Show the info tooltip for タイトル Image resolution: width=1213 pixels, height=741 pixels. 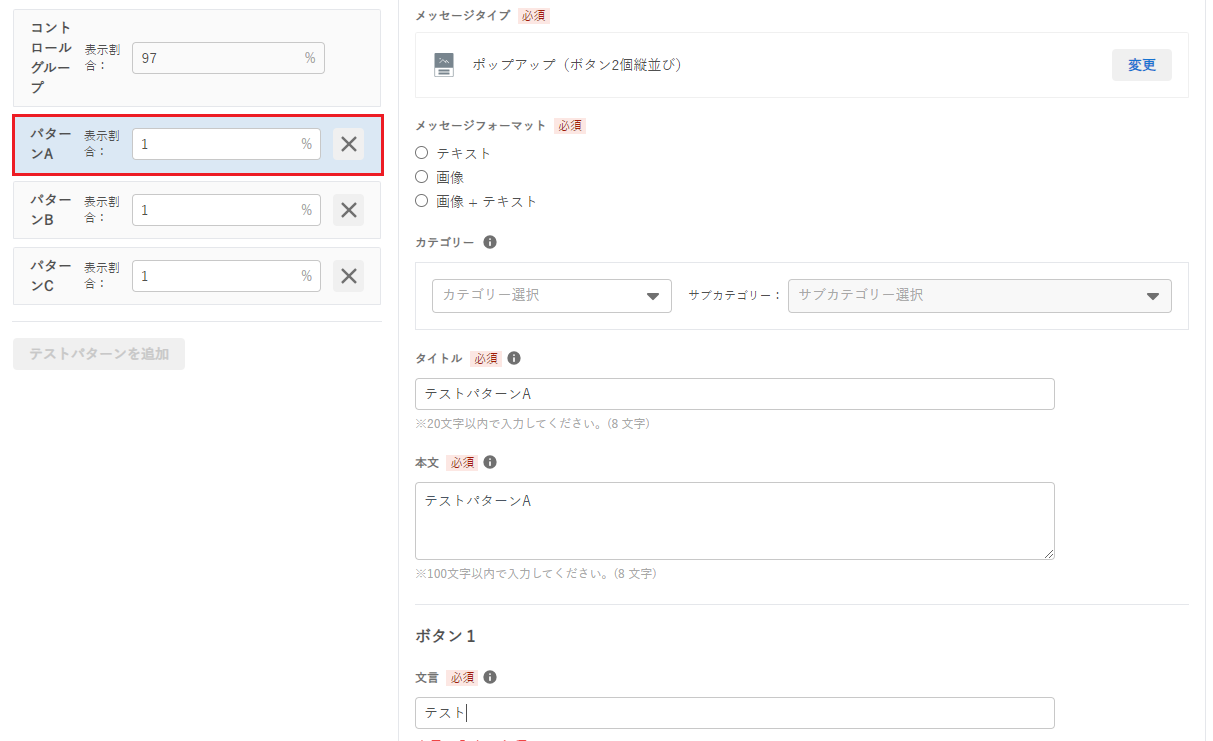coord(514,358)
